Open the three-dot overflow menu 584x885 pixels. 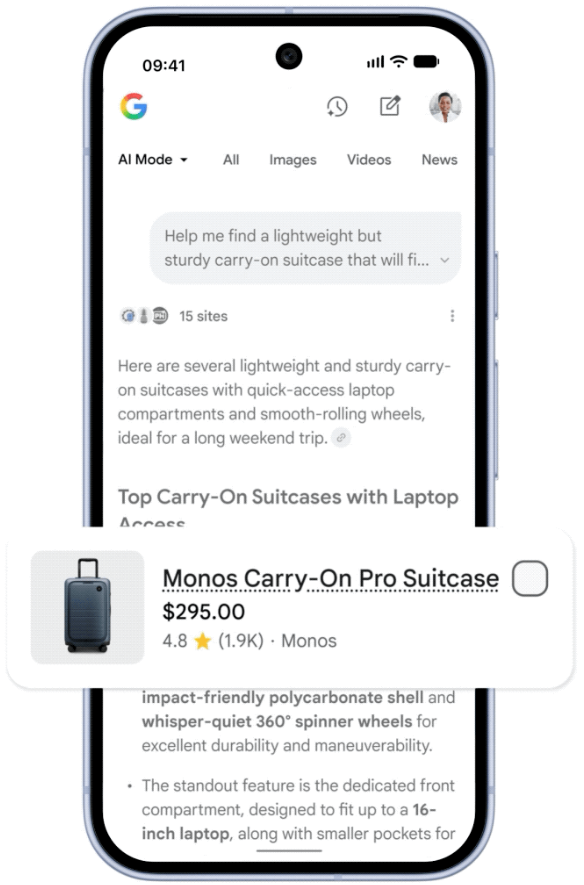[453, 315]
